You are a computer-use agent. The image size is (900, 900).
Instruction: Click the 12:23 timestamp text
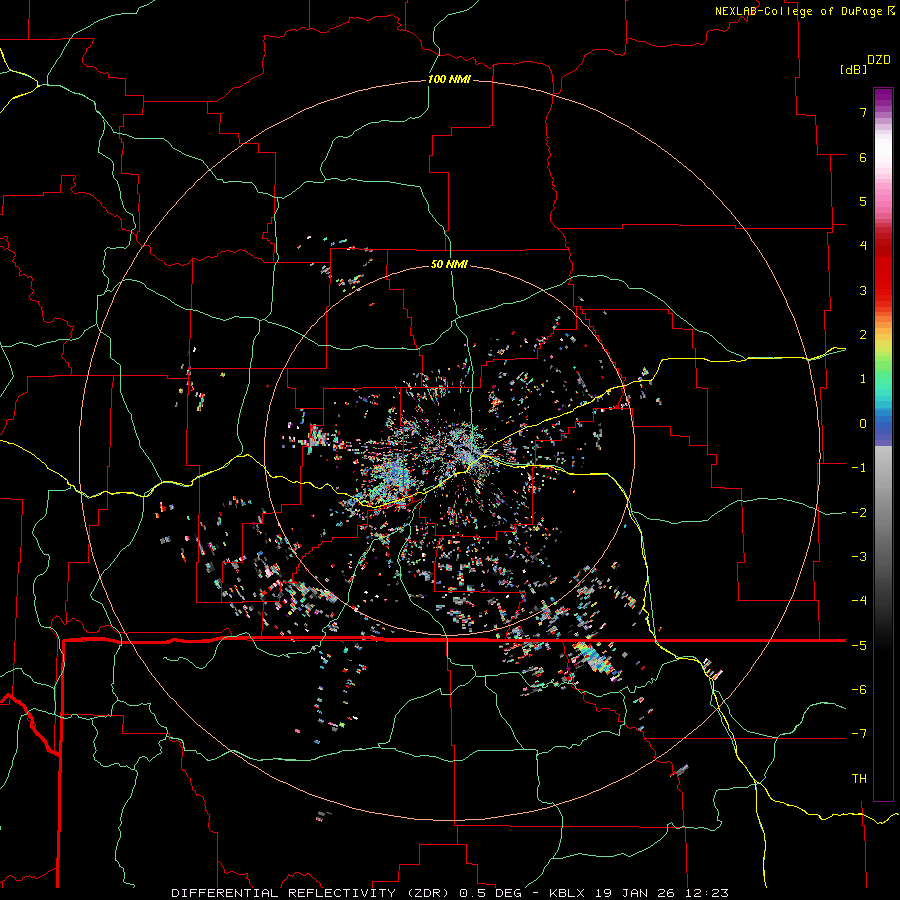tap(705, 893)
